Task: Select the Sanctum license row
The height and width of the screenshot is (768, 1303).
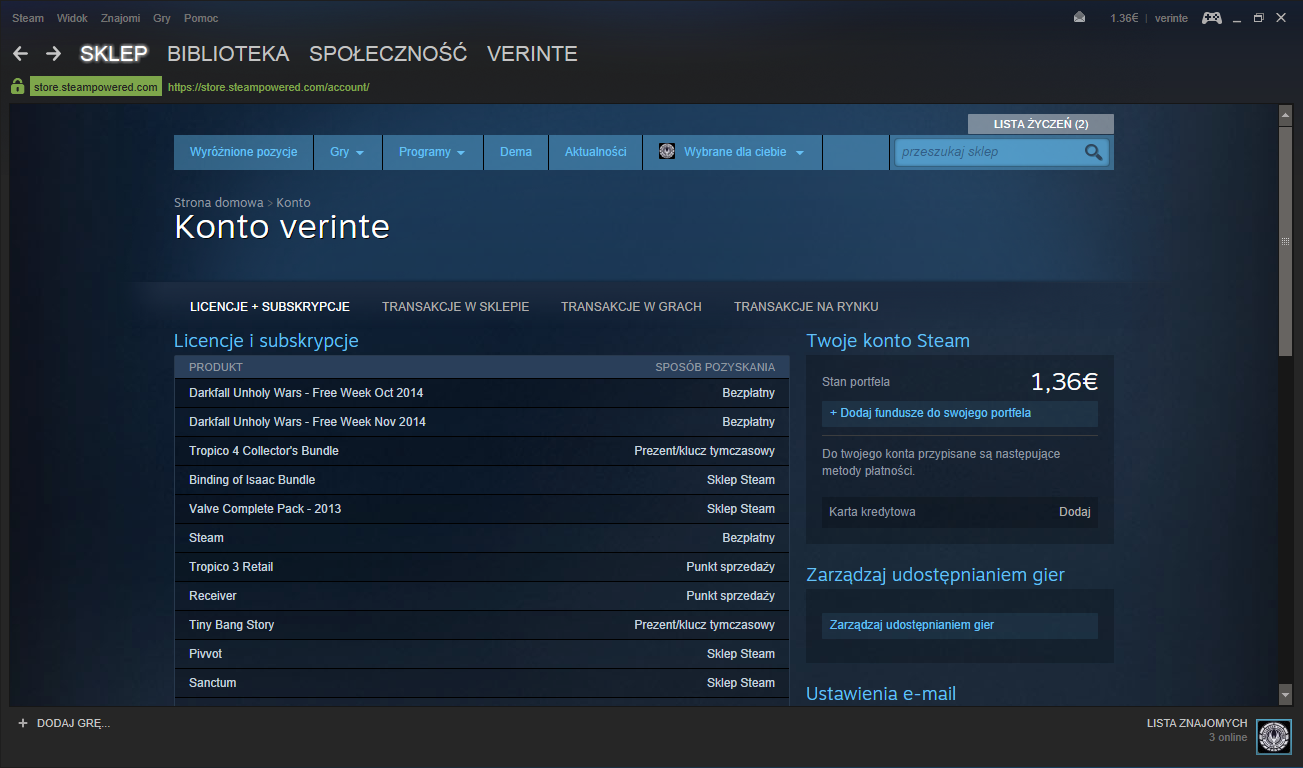Action: pyautogui.click(x=482, y=683)
